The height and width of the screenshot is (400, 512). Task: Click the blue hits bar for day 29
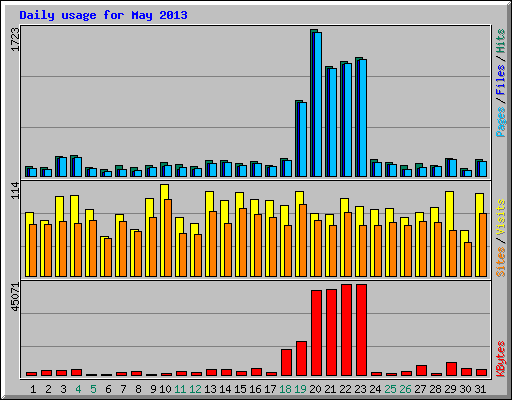pyautogui.click(x=453, y=168)
